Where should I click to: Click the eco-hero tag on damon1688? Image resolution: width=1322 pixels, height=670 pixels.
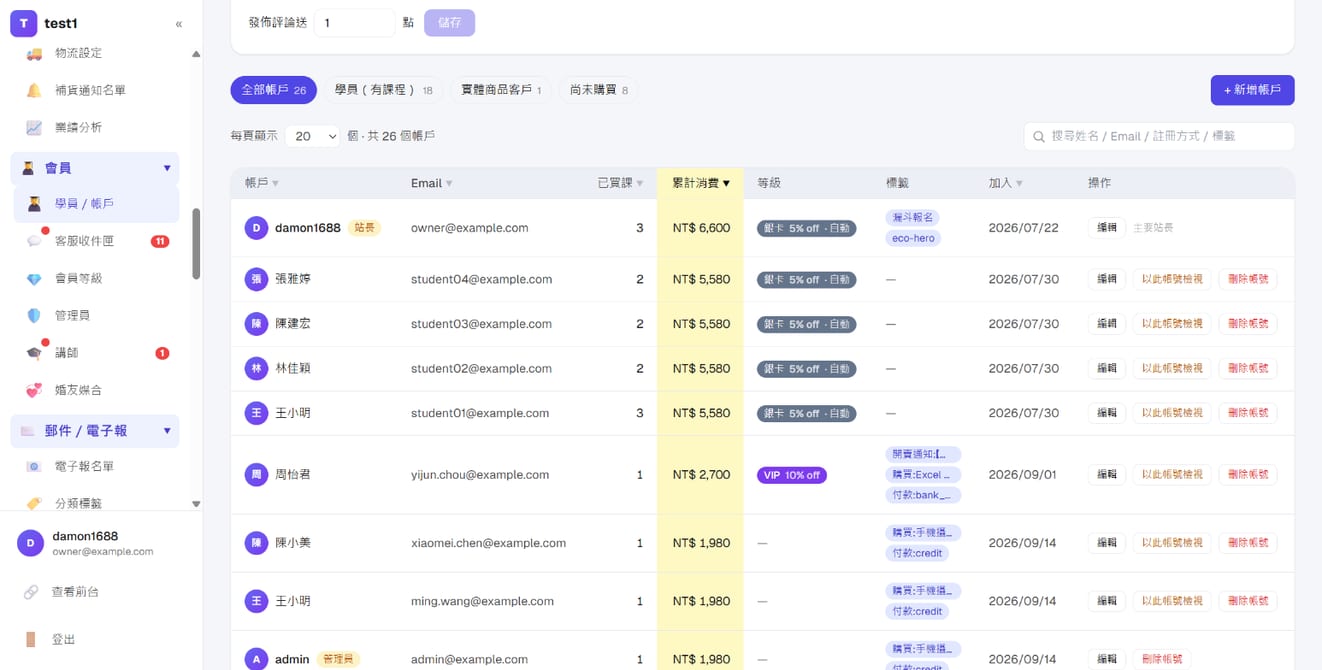coord(913,239)
